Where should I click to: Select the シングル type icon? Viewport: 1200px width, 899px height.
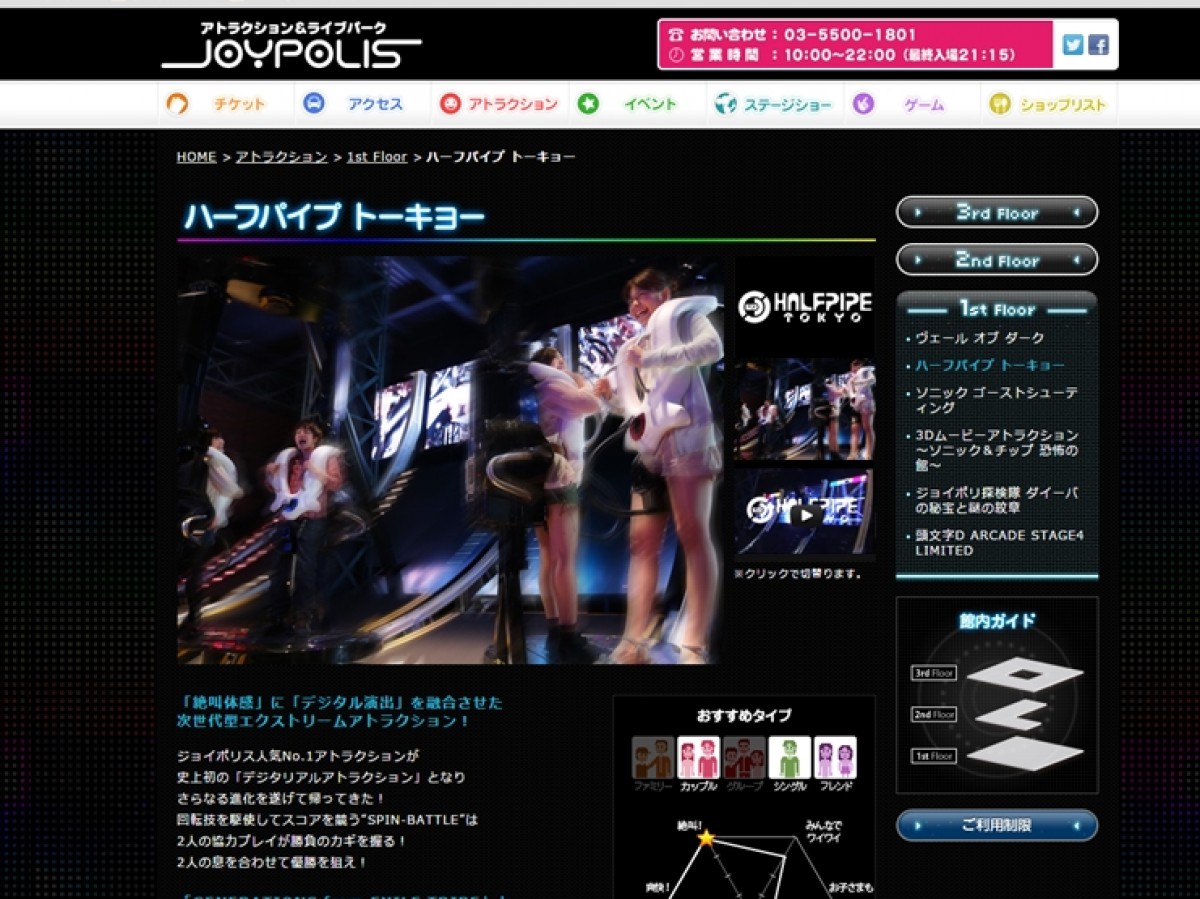tap(789, 758)
